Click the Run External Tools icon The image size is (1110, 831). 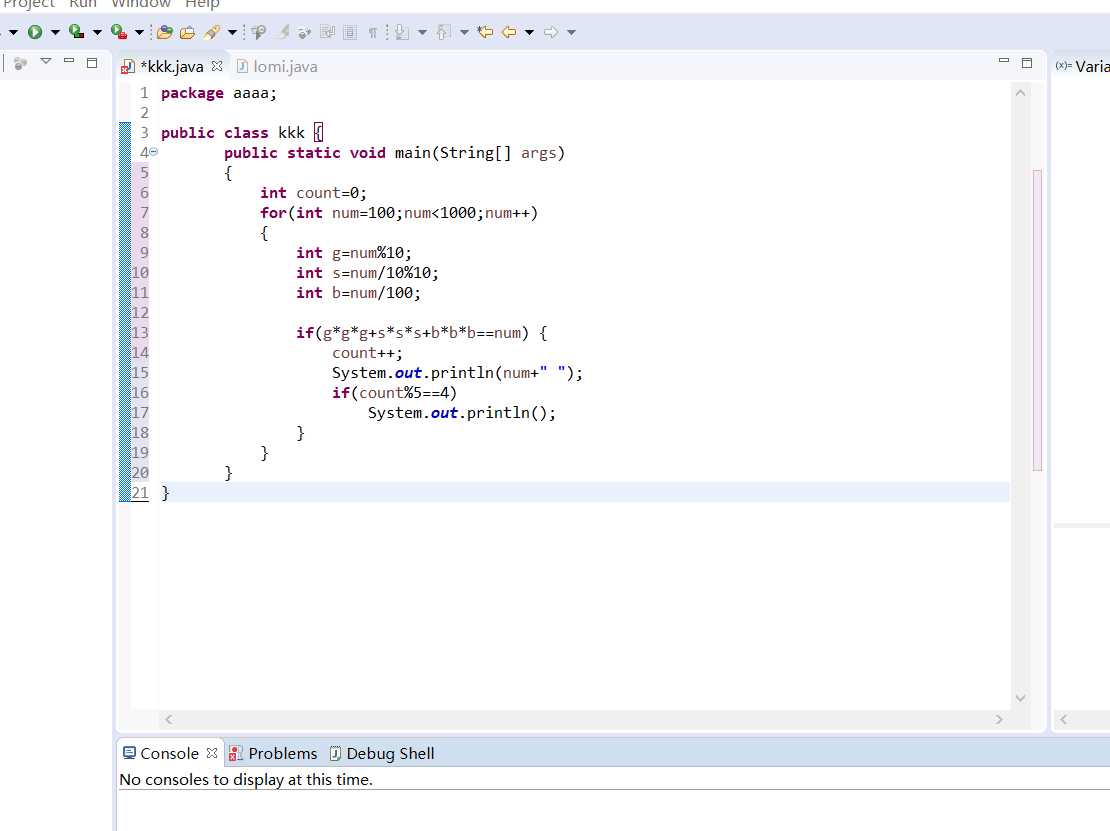click(x=119, y=32)
